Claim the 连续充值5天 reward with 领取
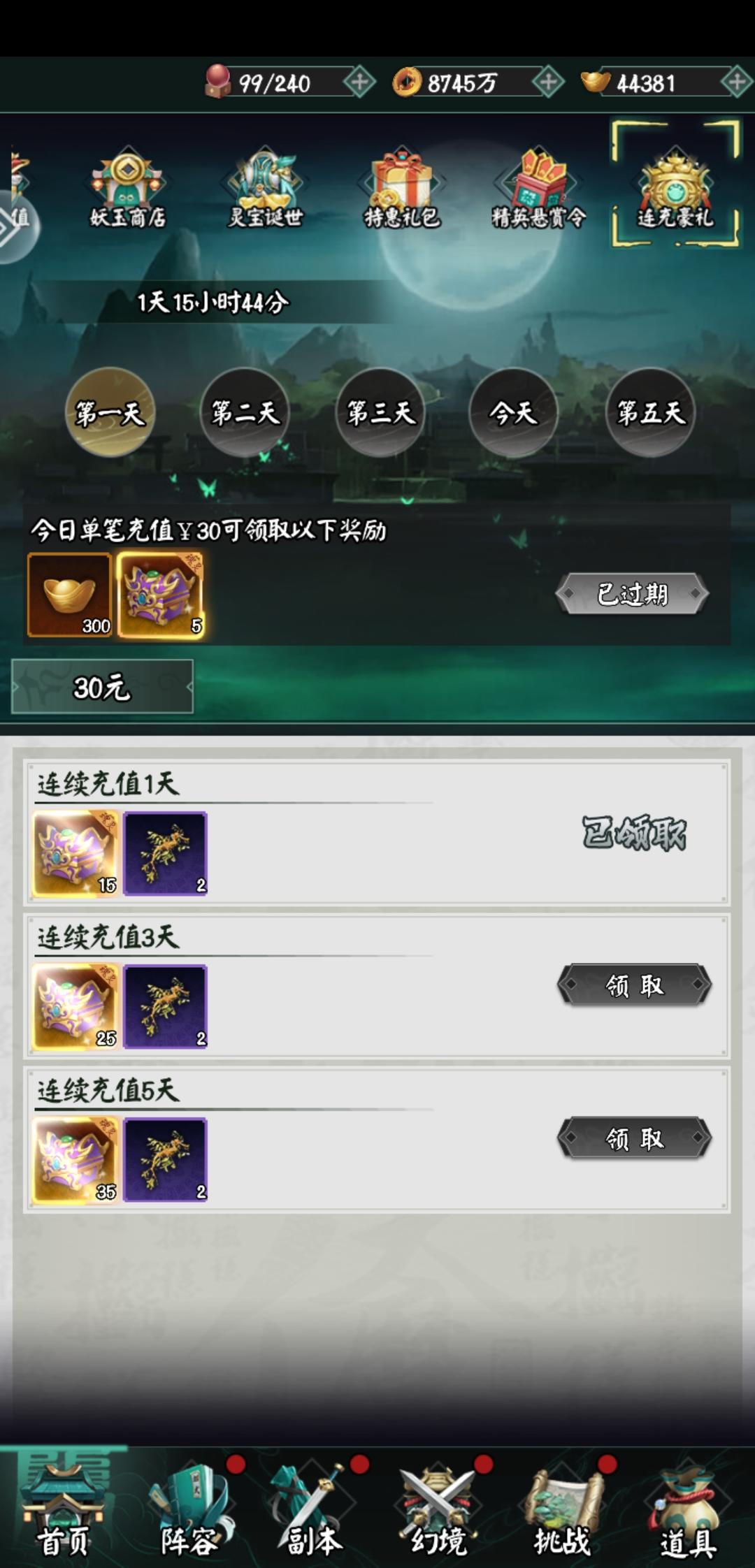This screenshot has width=755, height=1568. pos(634,1138)
